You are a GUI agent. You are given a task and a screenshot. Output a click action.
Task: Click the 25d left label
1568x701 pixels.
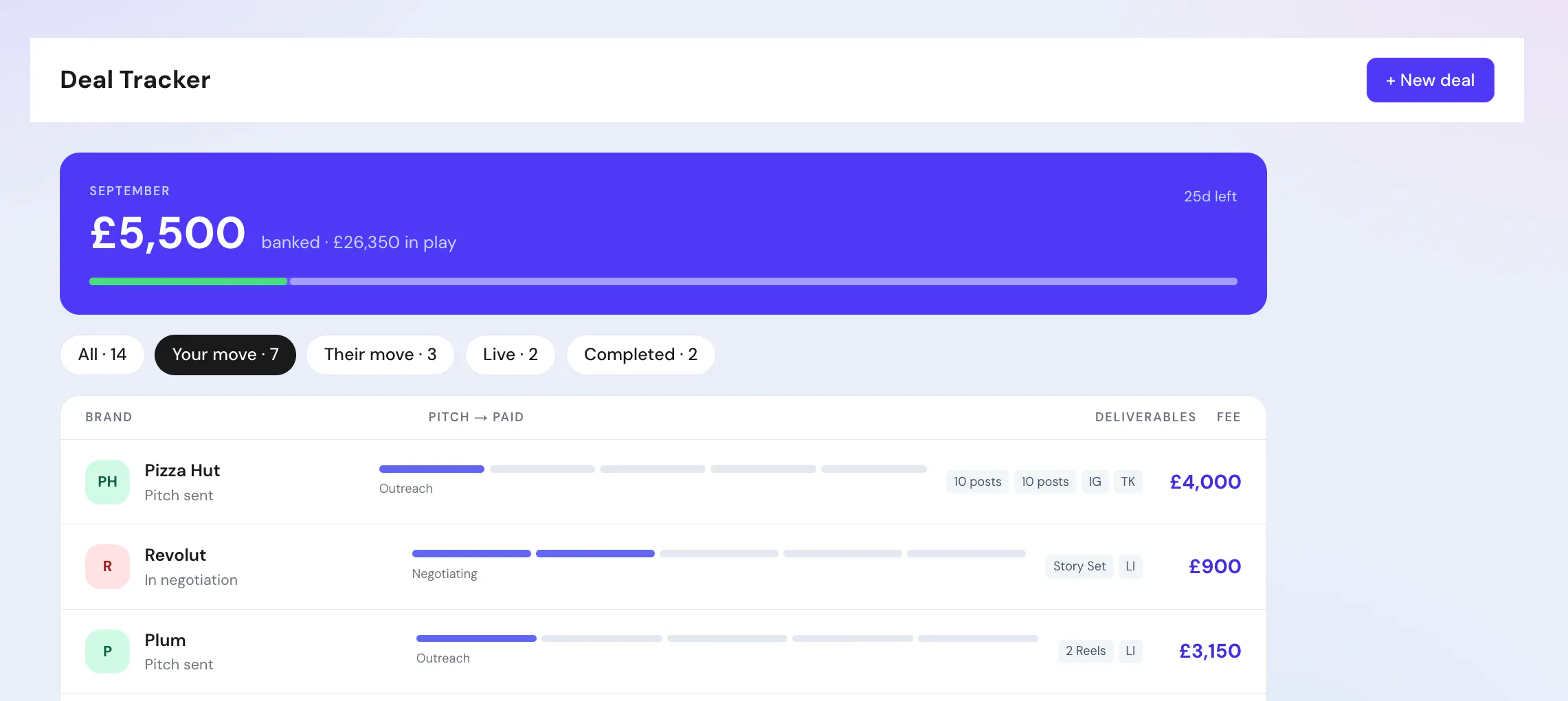(1210, 197)
